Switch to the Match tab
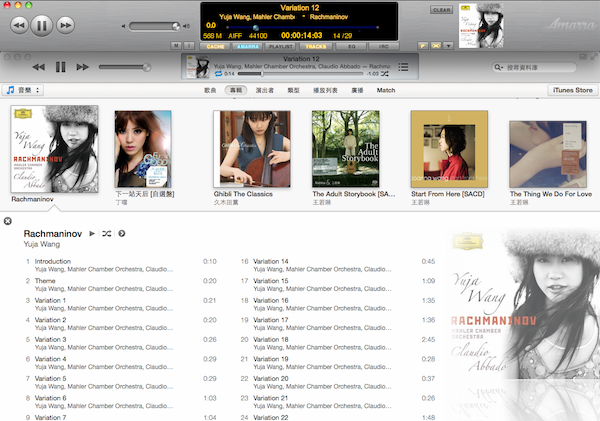The image size is (600, 421). point(386,90)
